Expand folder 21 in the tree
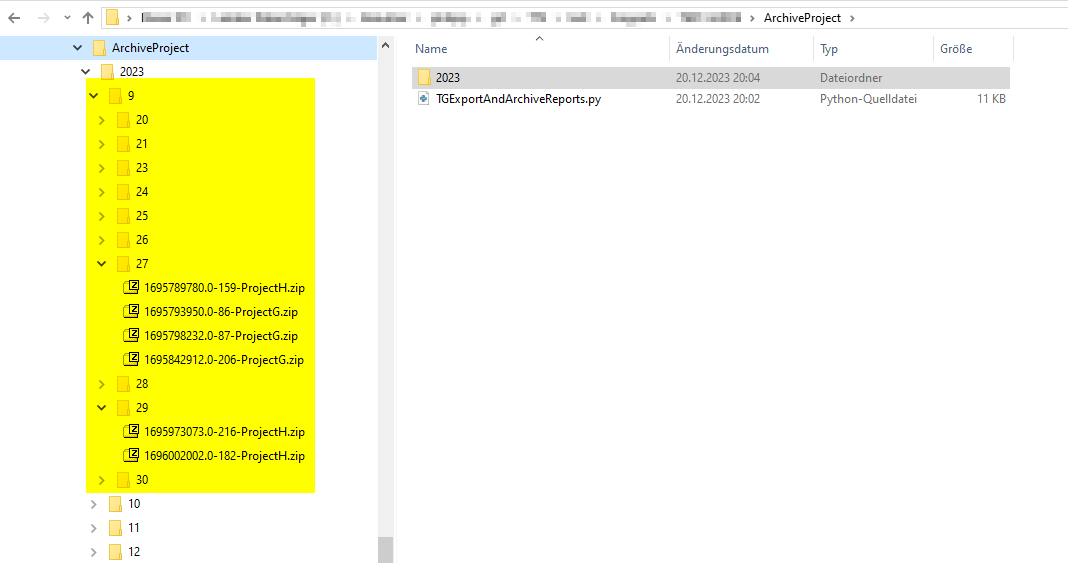Image resolution: width=1068 pixels, height=563 pixels. pyautogui.click(x=102, y=144)
